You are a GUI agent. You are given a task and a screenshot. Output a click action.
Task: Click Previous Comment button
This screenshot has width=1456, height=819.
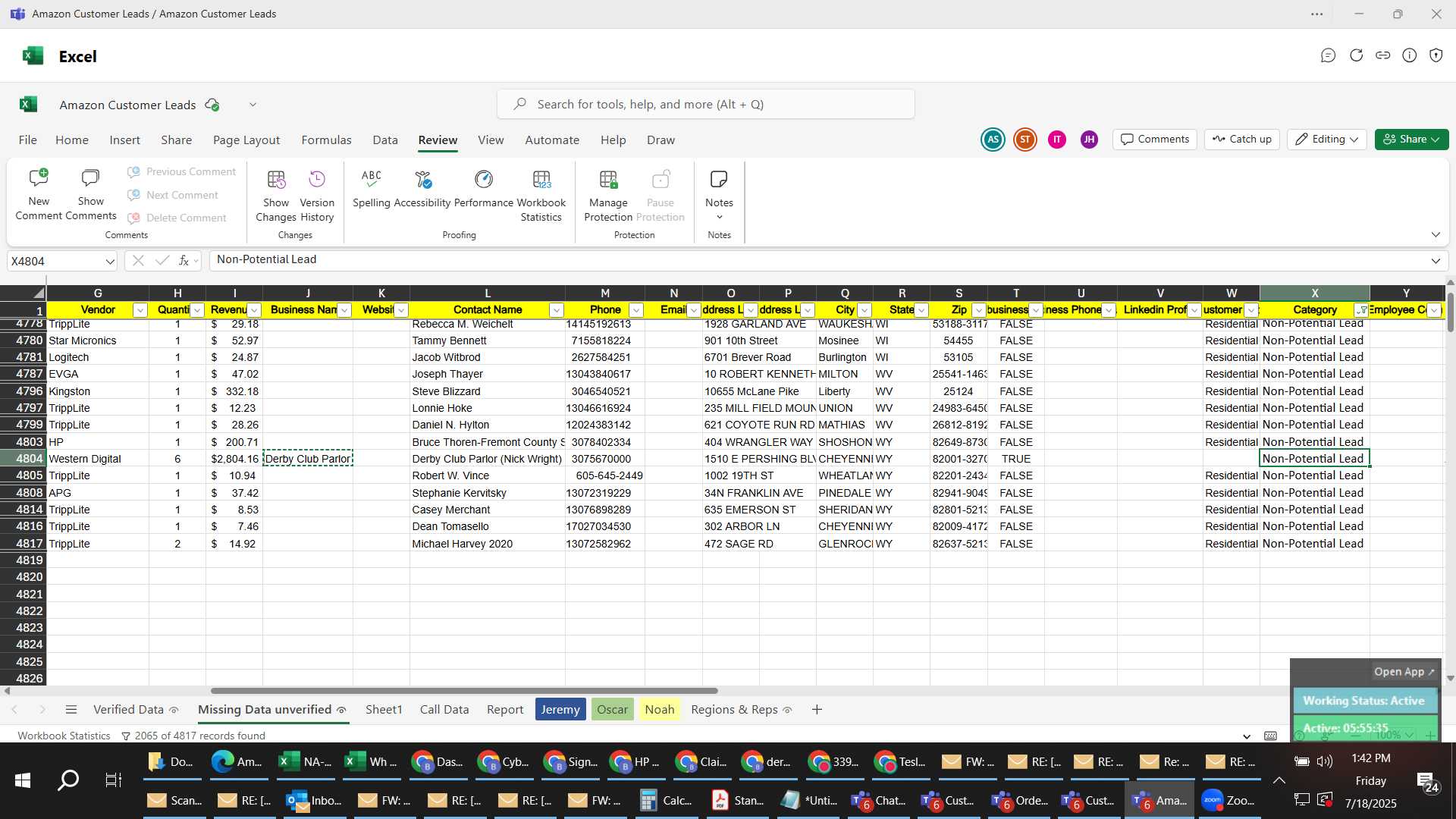point(182,172)
